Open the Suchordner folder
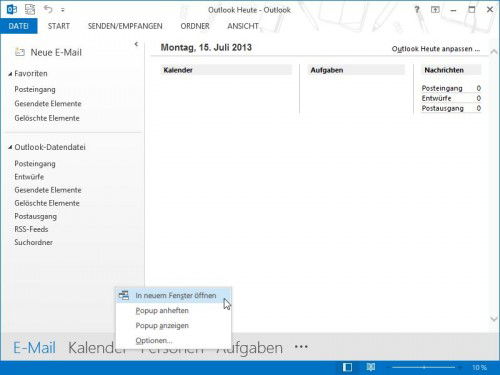 [34, 242]
